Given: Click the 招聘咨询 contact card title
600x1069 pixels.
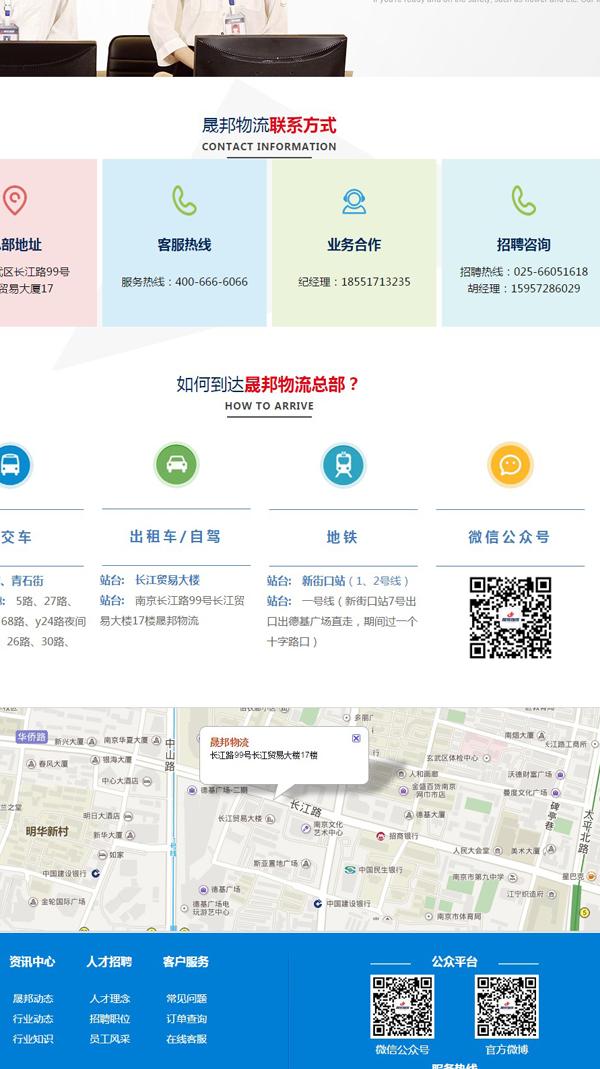Looking at the screenshot, I should (x=524, y=245).
